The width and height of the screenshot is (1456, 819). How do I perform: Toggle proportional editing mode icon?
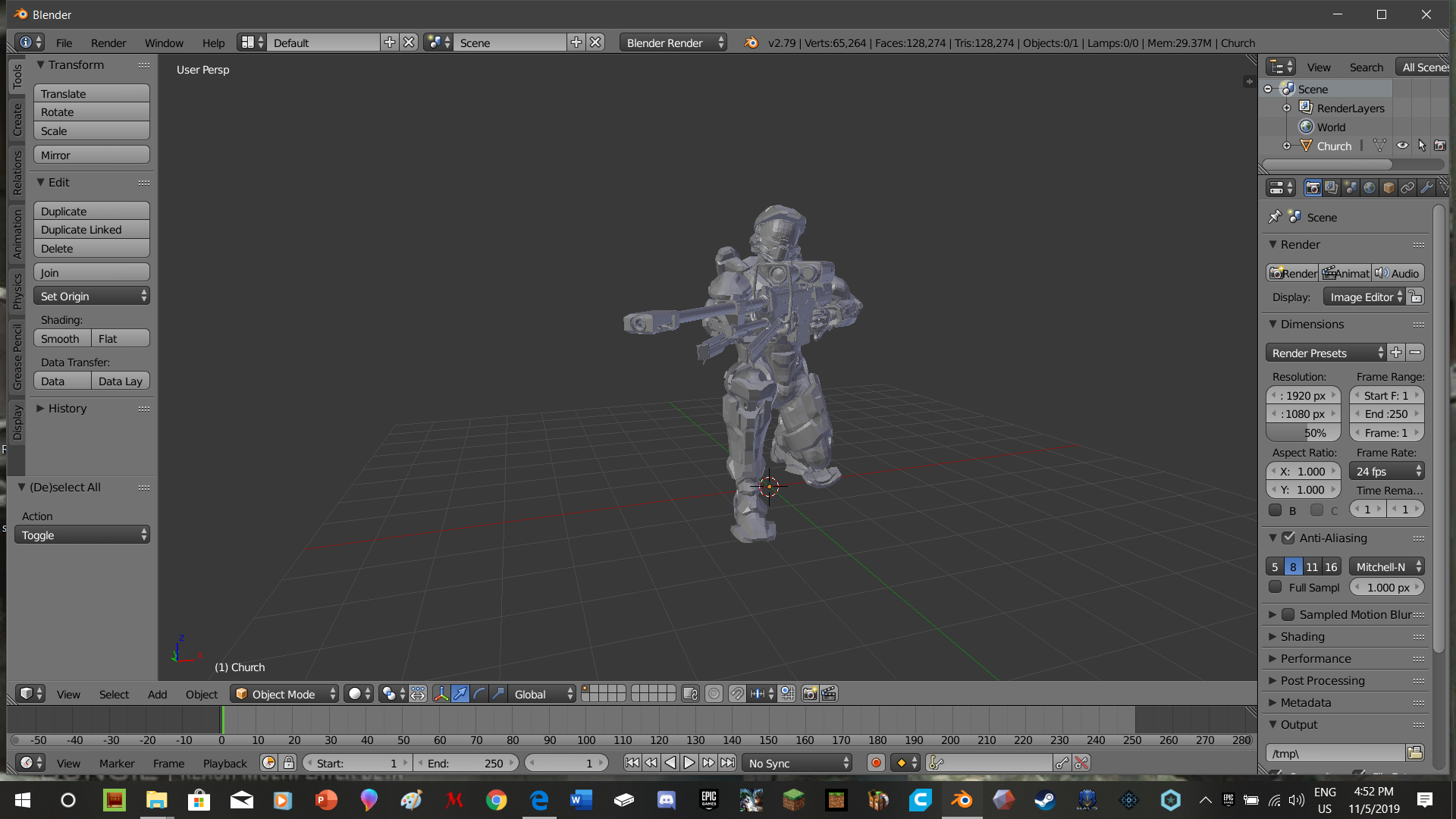[x=714, y=694]
